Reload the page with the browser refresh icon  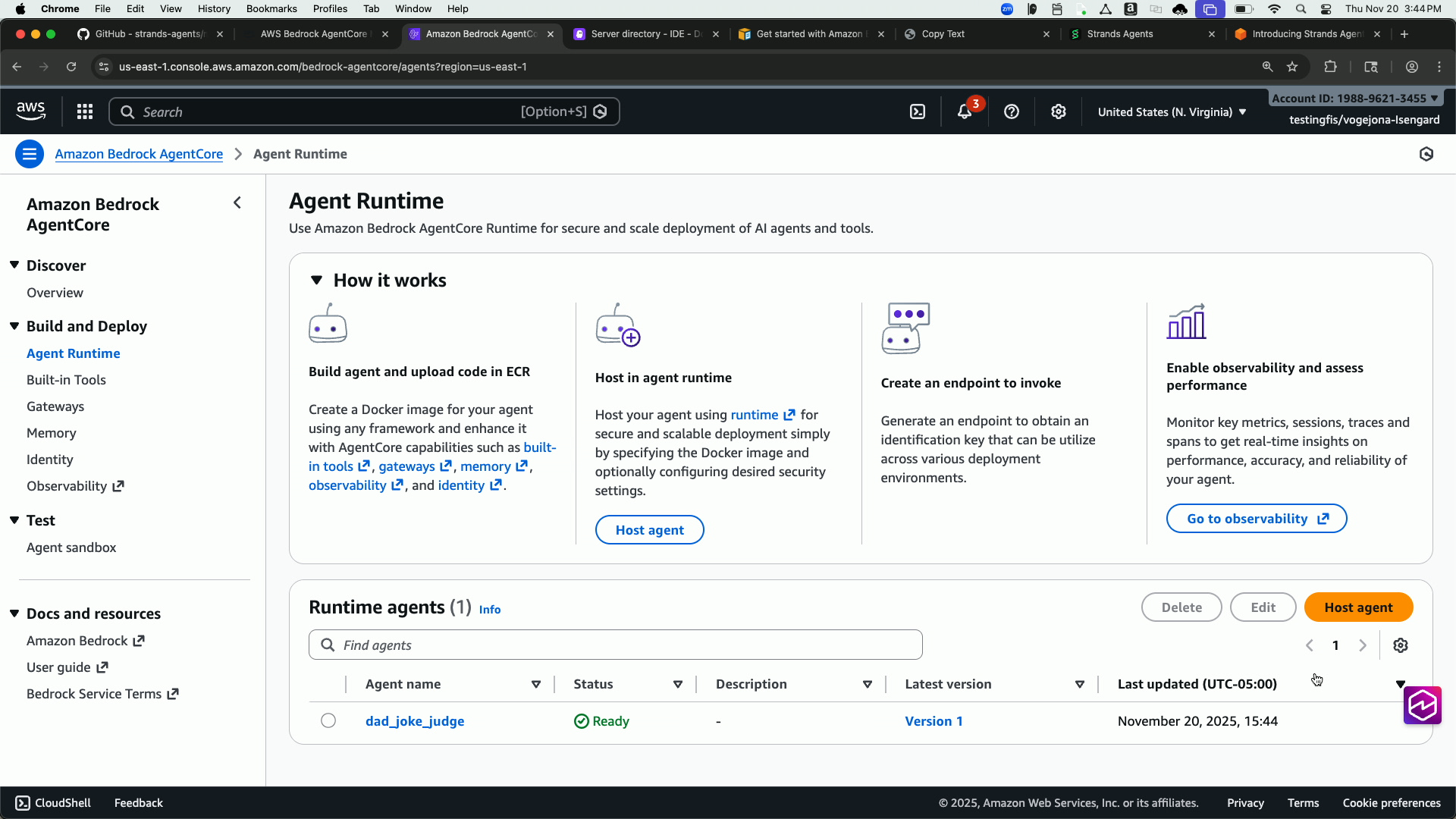coord(71,67)
